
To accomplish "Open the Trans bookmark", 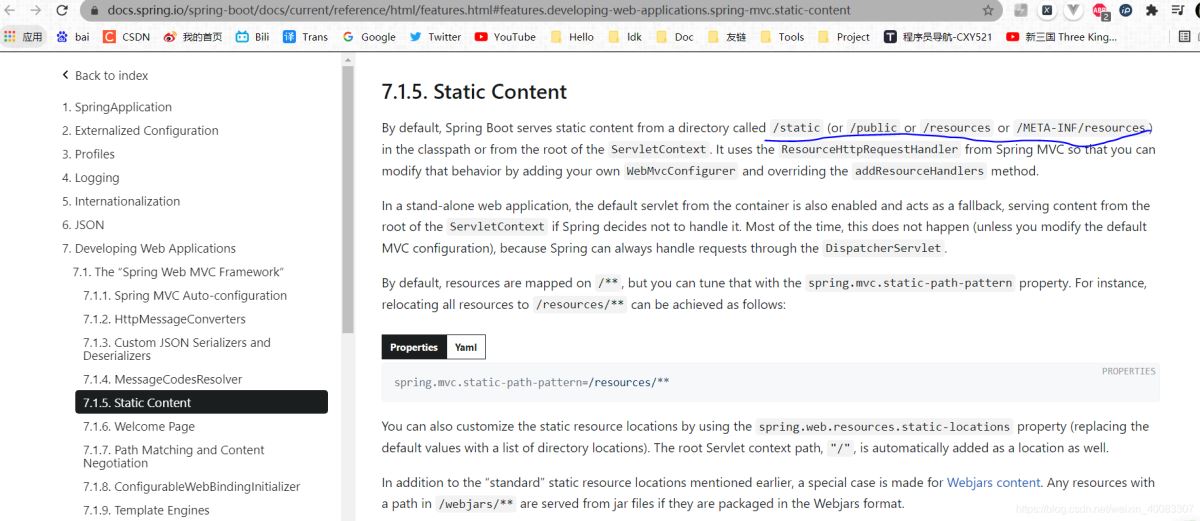I will tap(305, 37).
